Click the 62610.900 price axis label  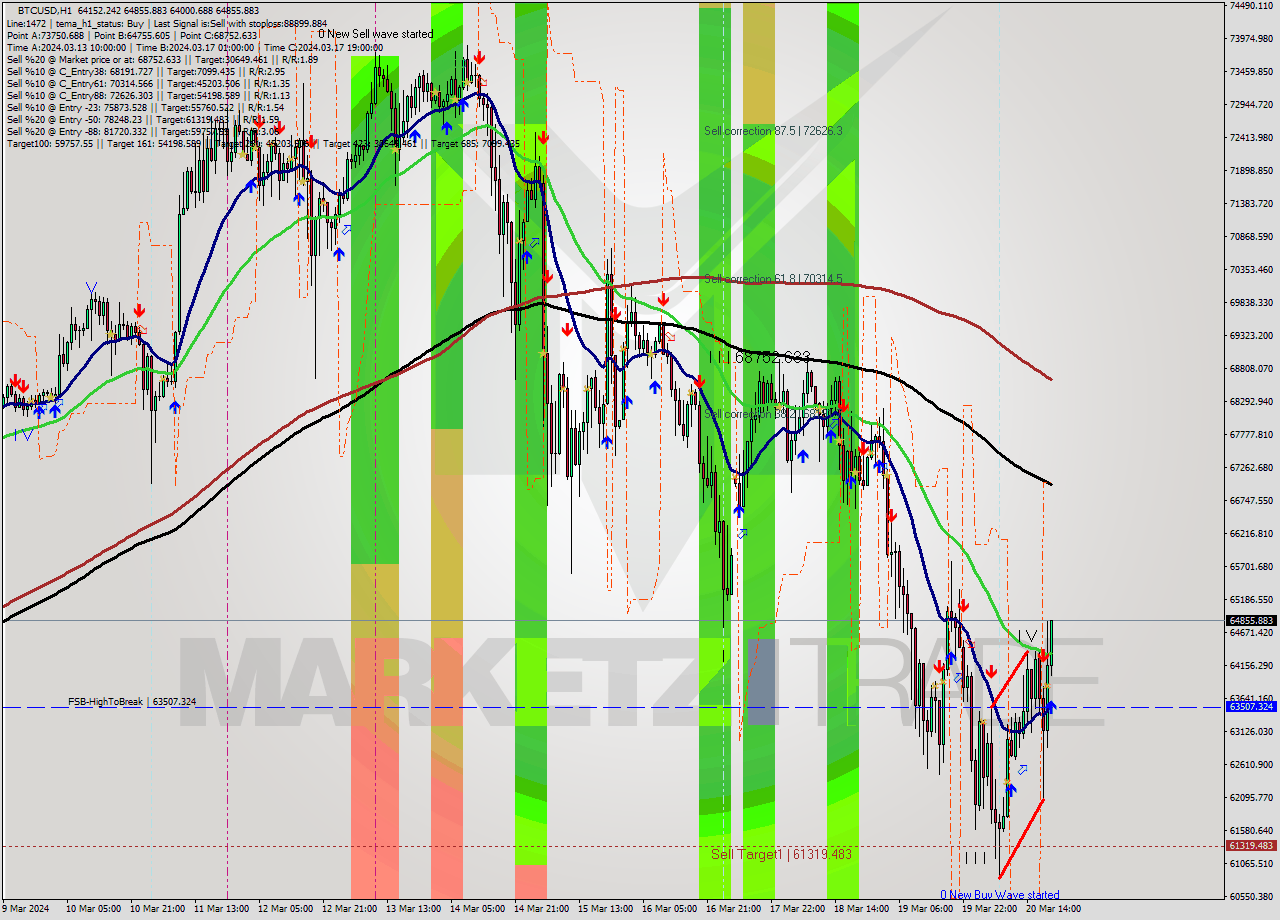tap(1250, 765)
